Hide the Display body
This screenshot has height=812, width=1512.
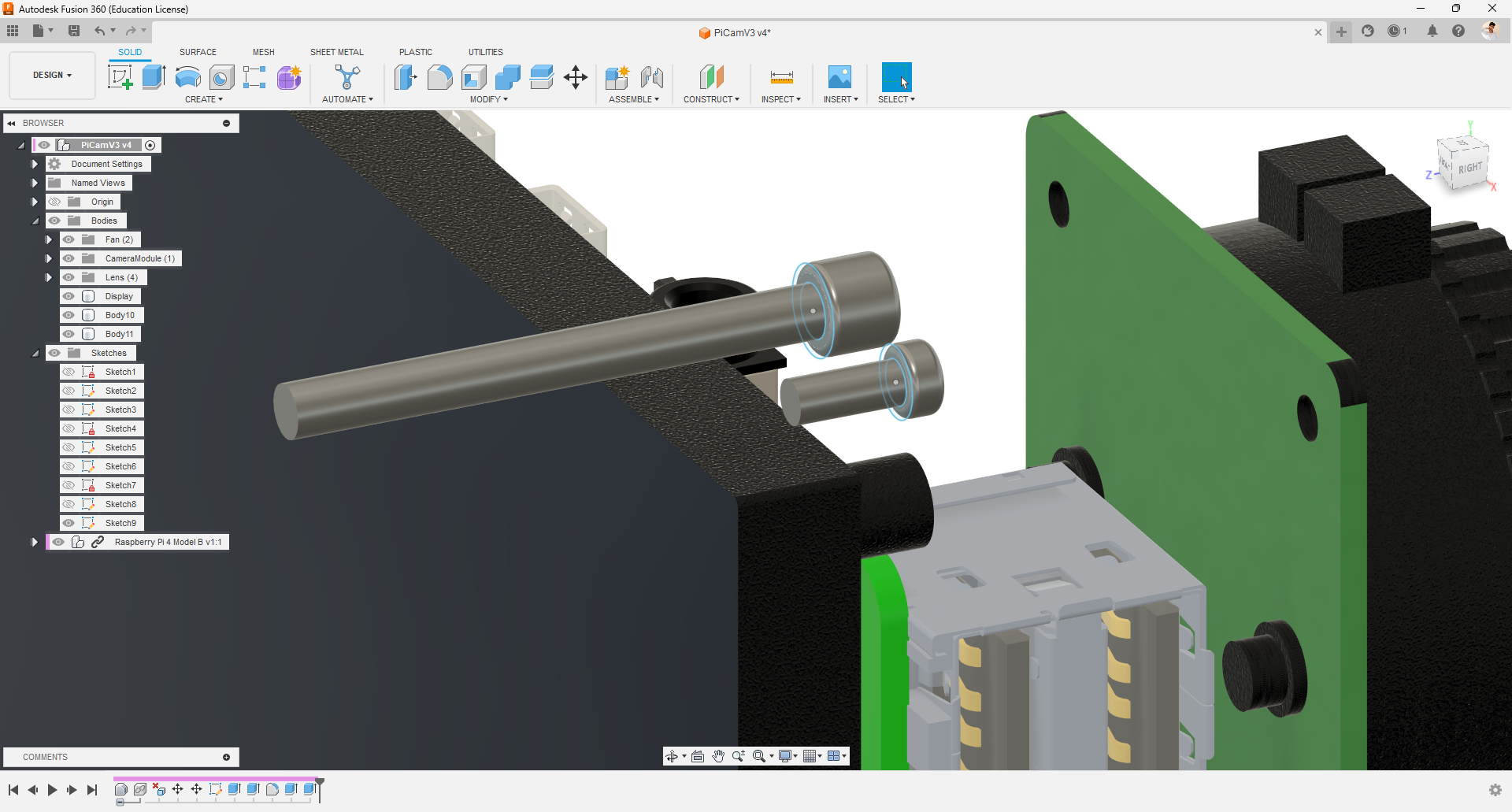point(69,296)
